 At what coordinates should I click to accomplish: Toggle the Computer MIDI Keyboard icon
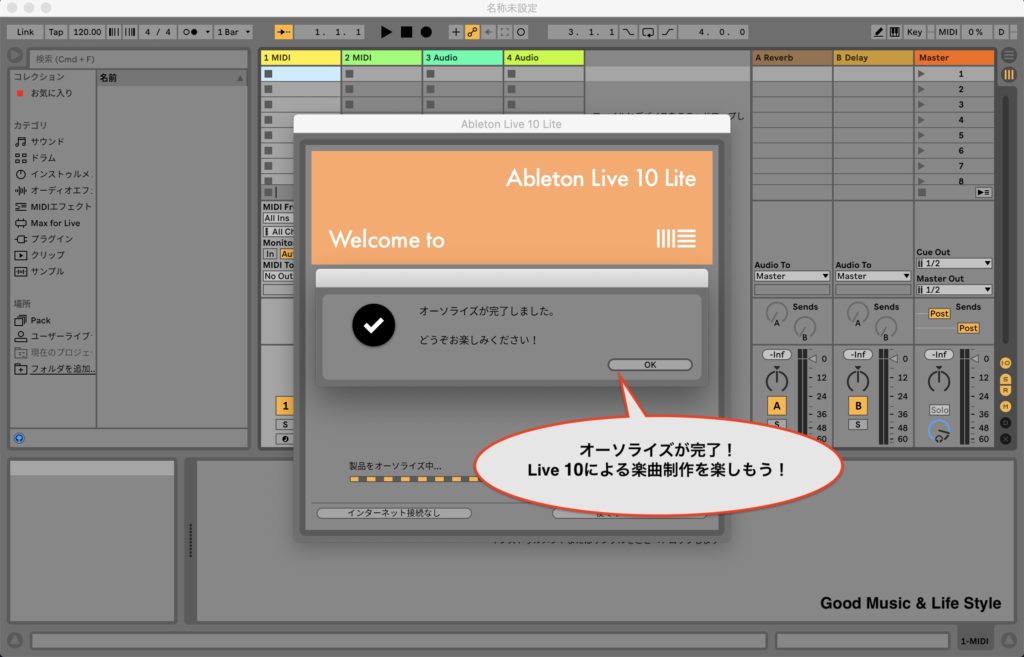click(x=894, y=31)
